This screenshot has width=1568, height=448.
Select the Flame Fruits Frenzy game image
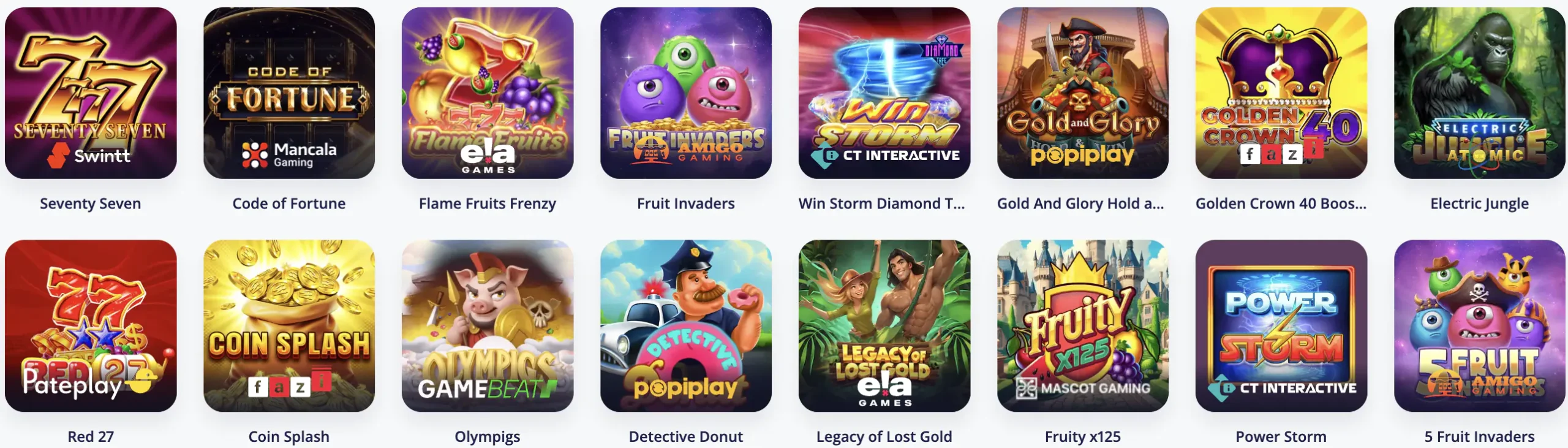pos(488,93)
